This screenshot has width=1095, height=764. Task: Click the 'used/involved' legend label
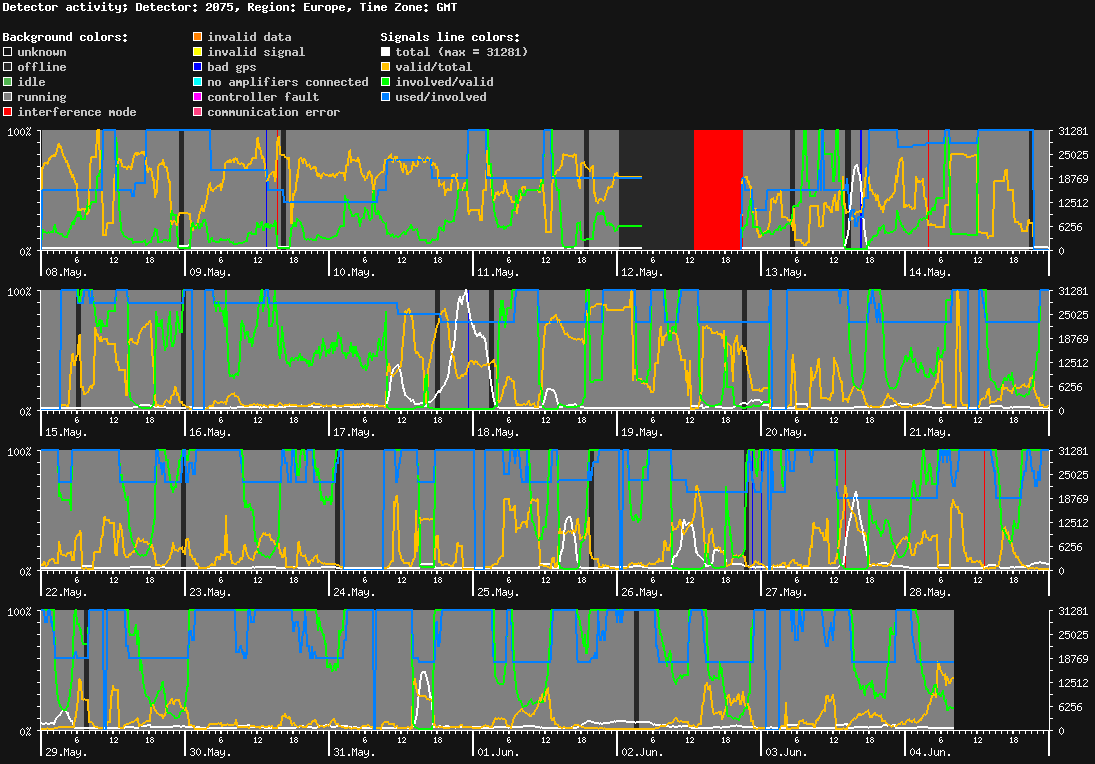441,97
